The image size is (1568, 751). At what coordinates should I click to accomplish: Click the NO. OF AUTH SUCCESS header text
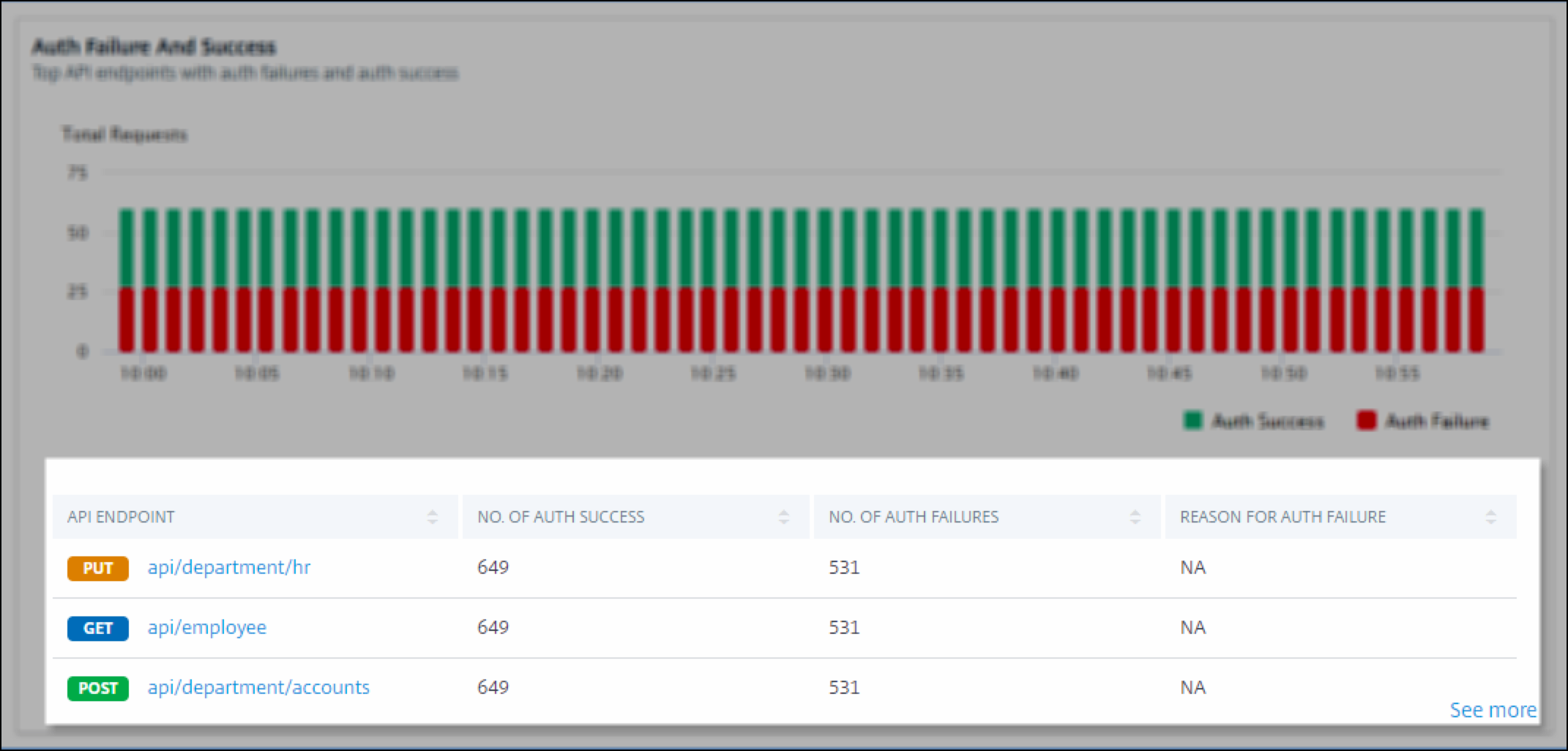point(561,517)
